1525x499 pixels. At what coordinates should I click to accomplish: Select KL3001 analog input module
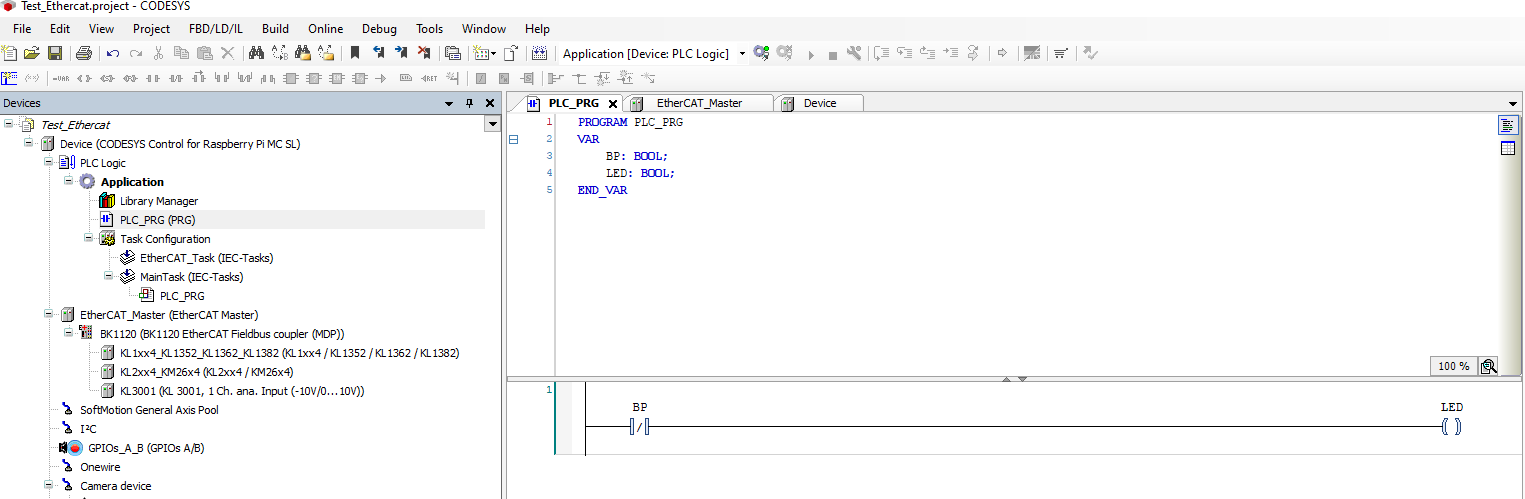click(x=240, y=391)
